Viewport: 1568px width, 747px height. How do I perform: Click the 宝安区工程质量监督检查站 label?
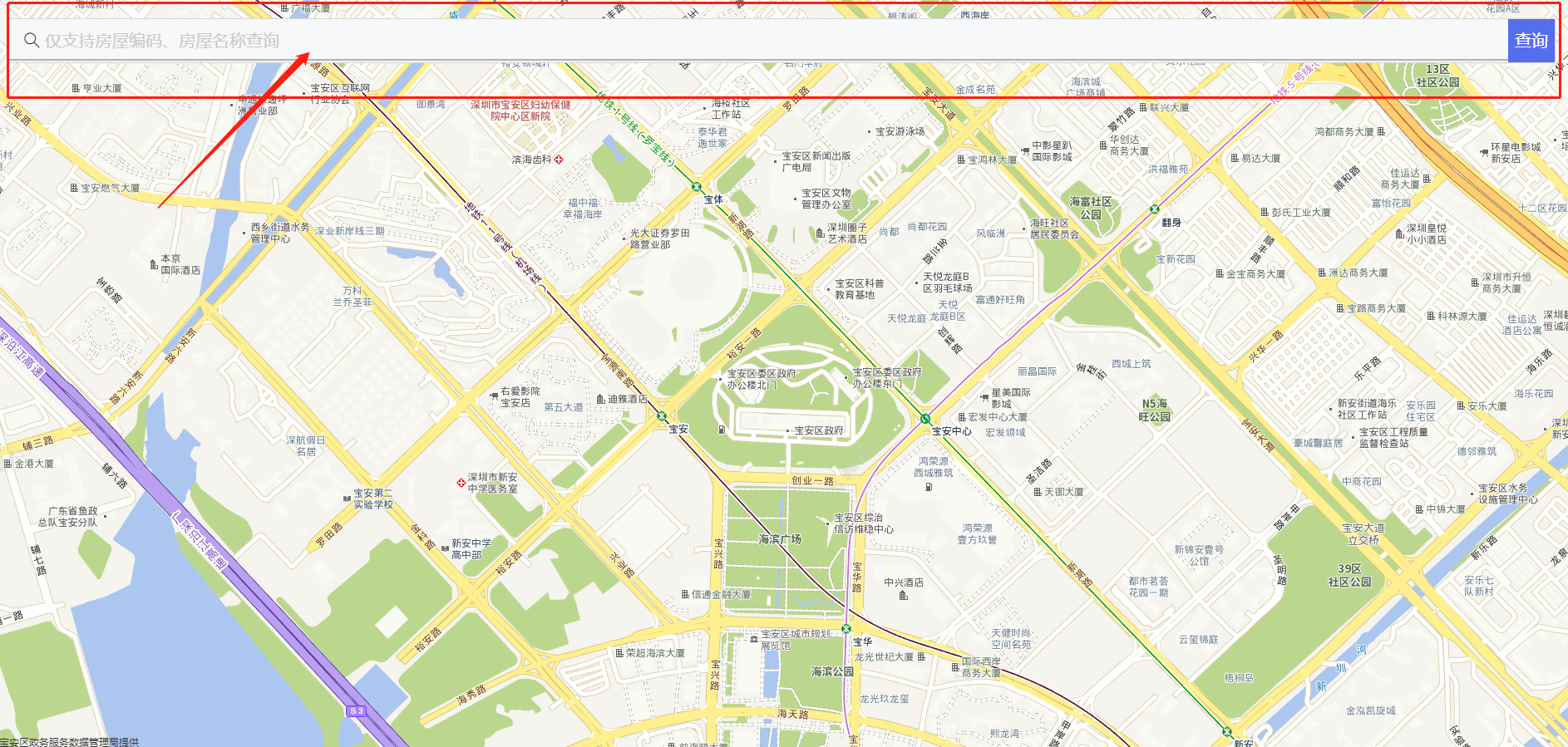click(1393, 438)
